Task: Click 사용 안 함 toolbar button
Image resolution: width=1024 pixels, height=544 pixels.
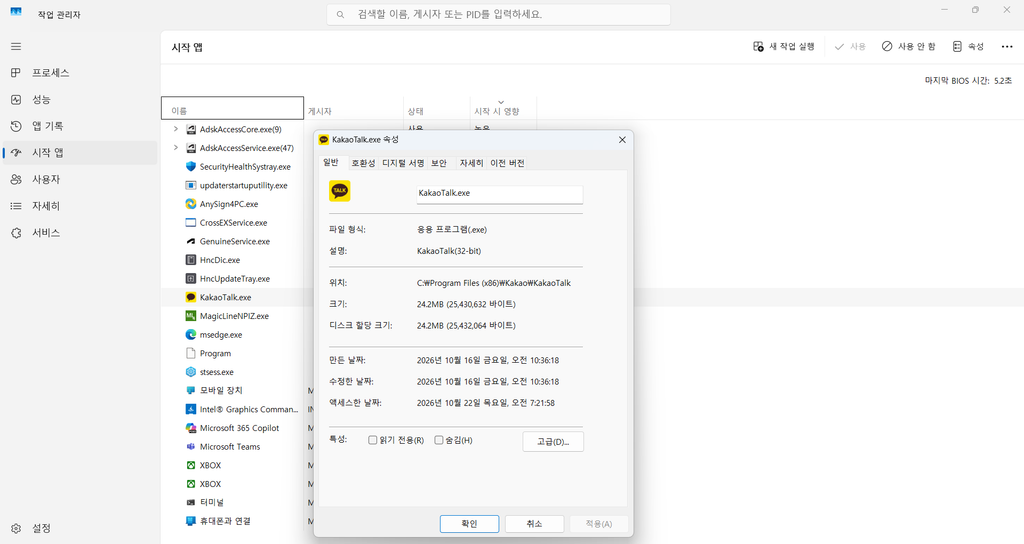Action: click(x=908, y=46)
